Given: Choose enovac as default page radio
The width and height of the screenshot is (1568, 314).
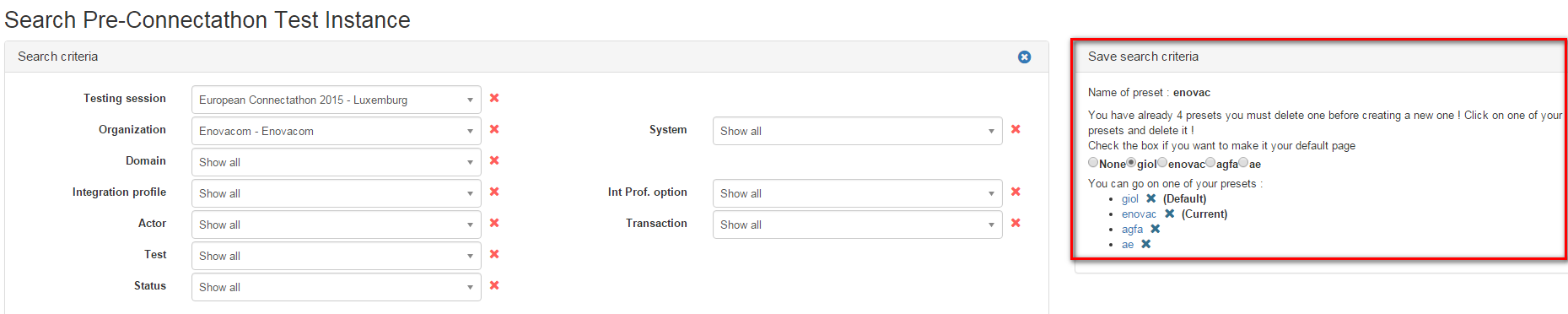Looking at the screenshot, I should pyautogui.click(x=1162, y=162).
